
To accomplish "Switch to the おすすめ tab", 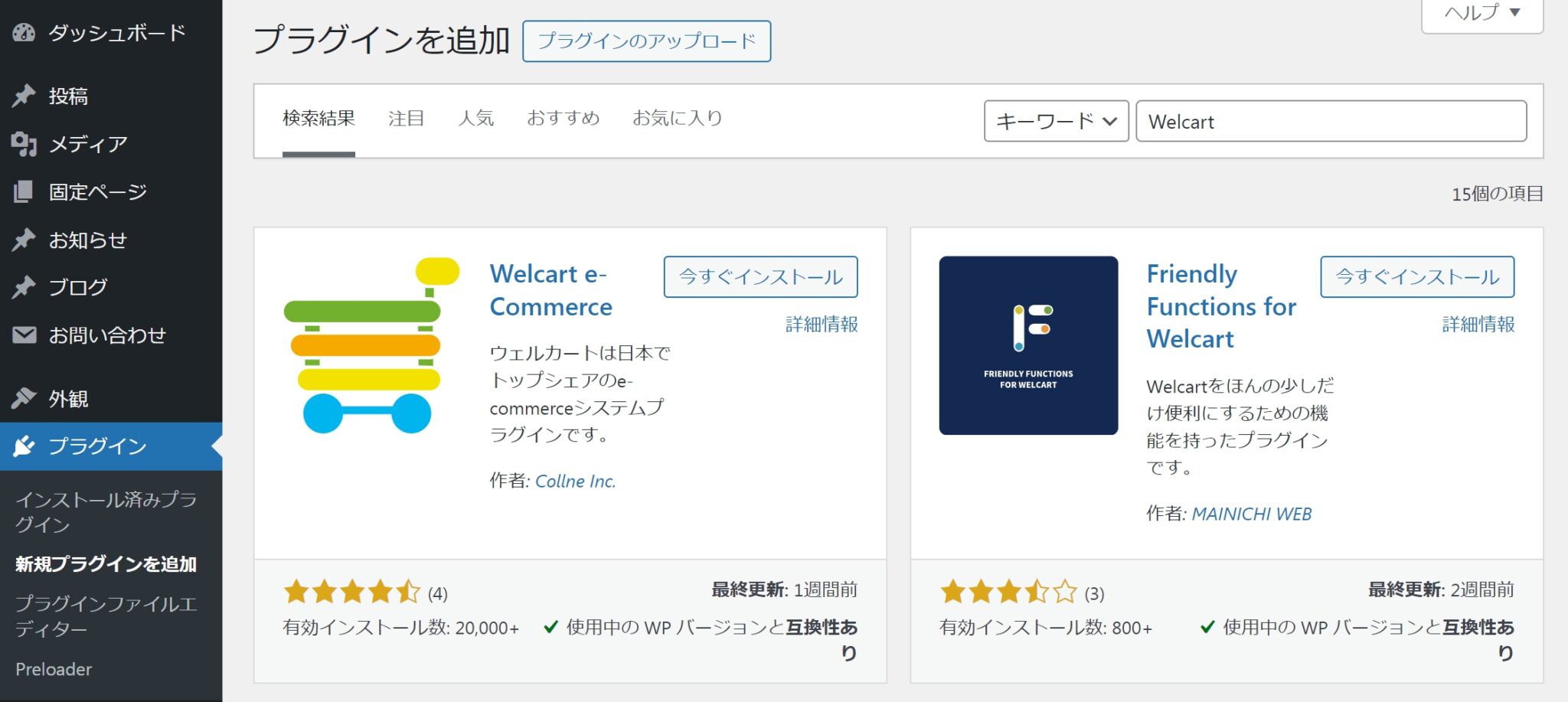I will (x=564, y=118).
